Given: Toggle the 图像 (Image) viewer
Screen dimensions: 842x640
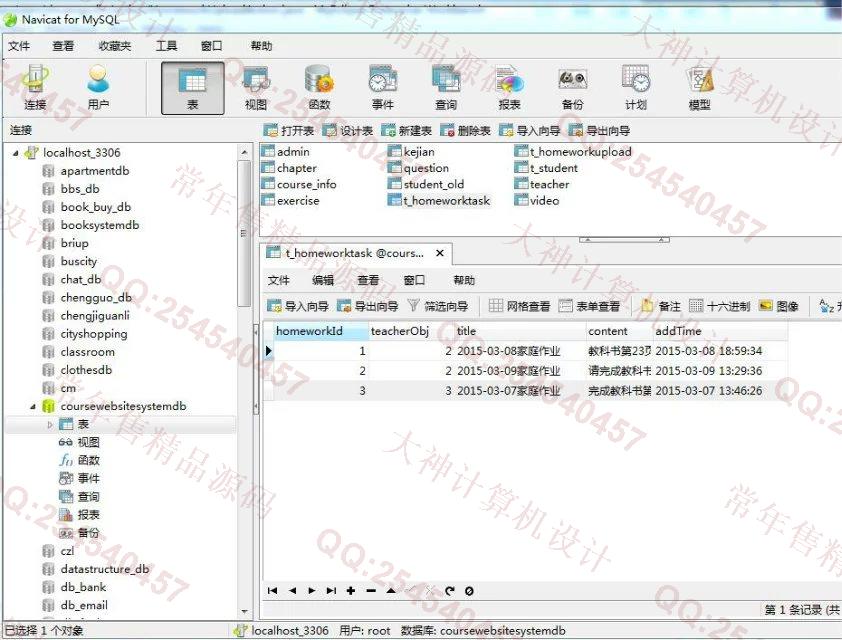Looking at the screenshot, I should tap(779, 306).
